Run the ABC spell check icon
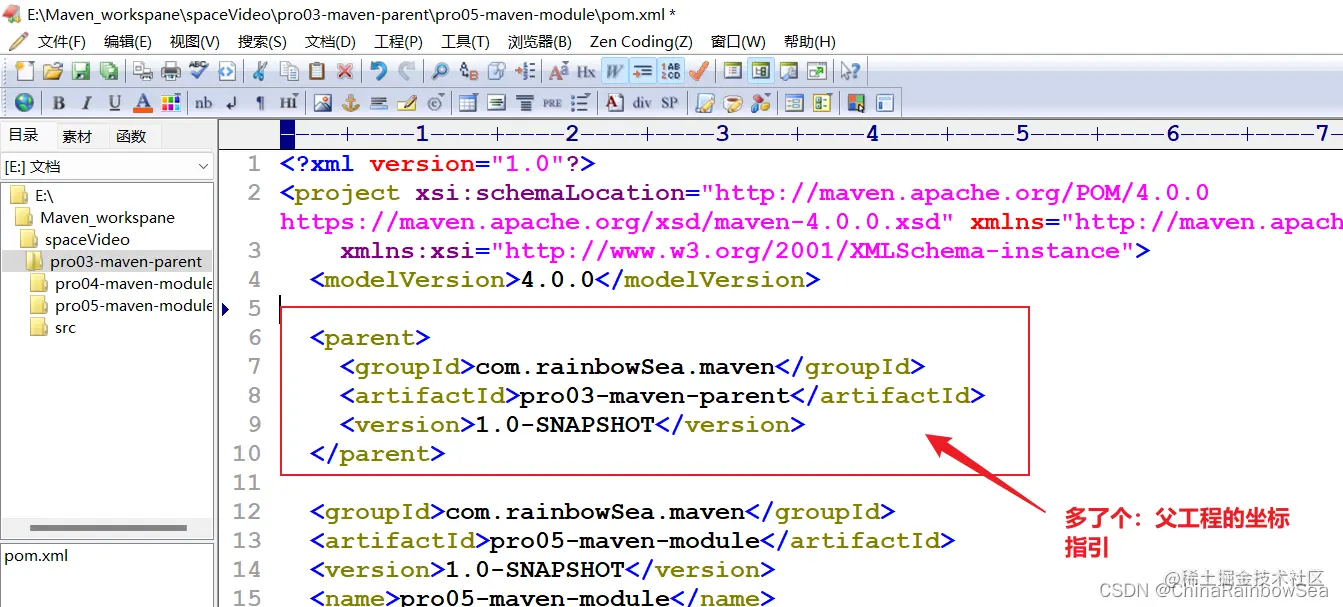The height and width of the screenshot is (607, 1343). [199, 71]
